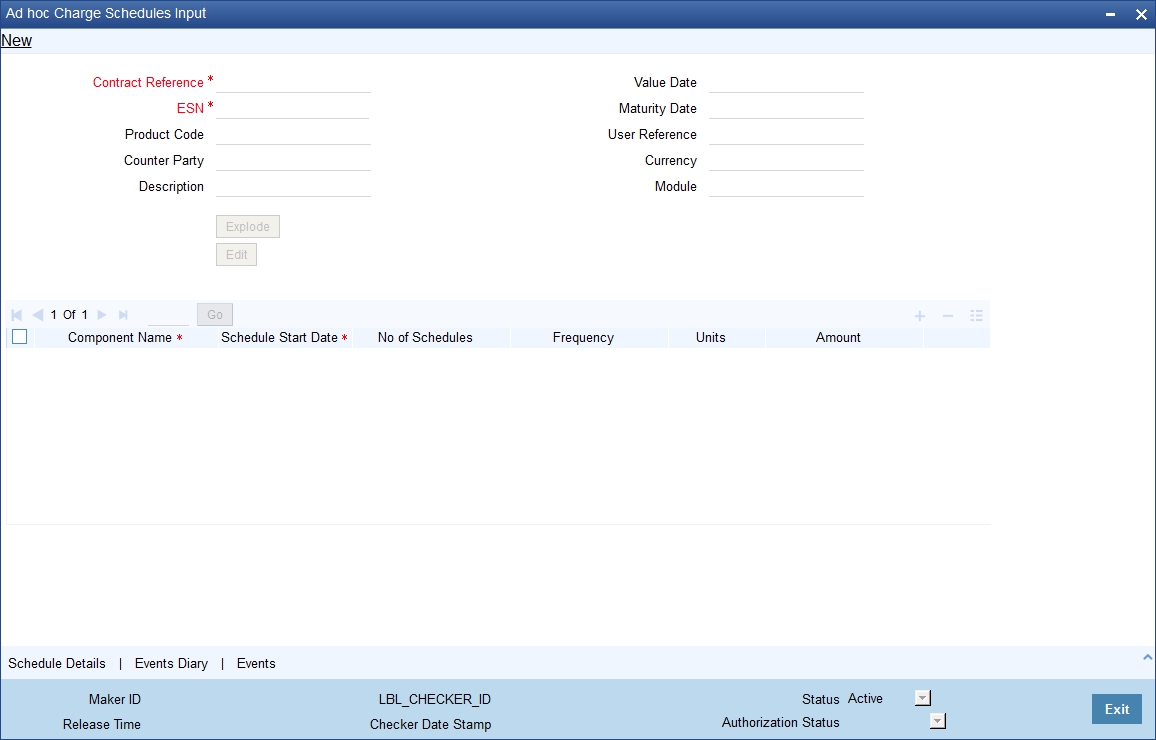Open the Events Diary tab
This screenshot has height=740, width=1156.
click(x=171, y=663)
